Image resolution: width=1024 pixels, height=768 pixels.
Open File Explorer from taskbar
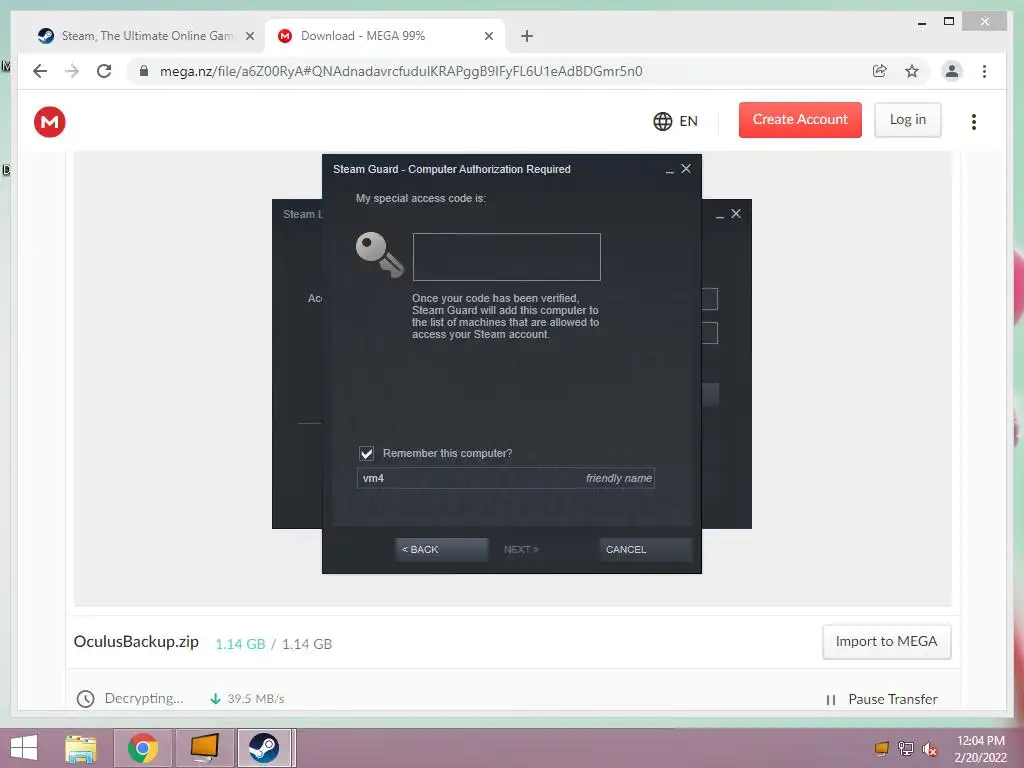(81, 748)
